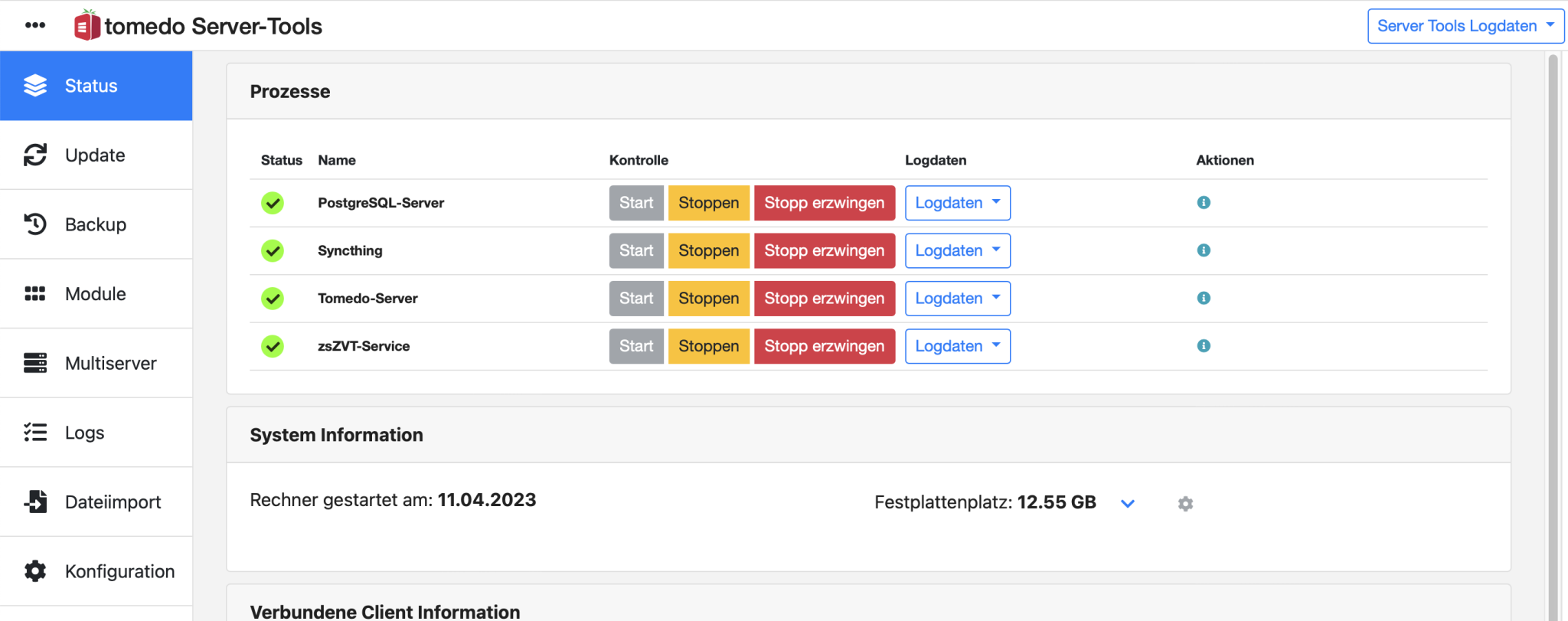Image resolution: width=1568 pixels, height=621 pixels.
Task: Go to the Dateiimport section
Action: [x=96, y=502]
